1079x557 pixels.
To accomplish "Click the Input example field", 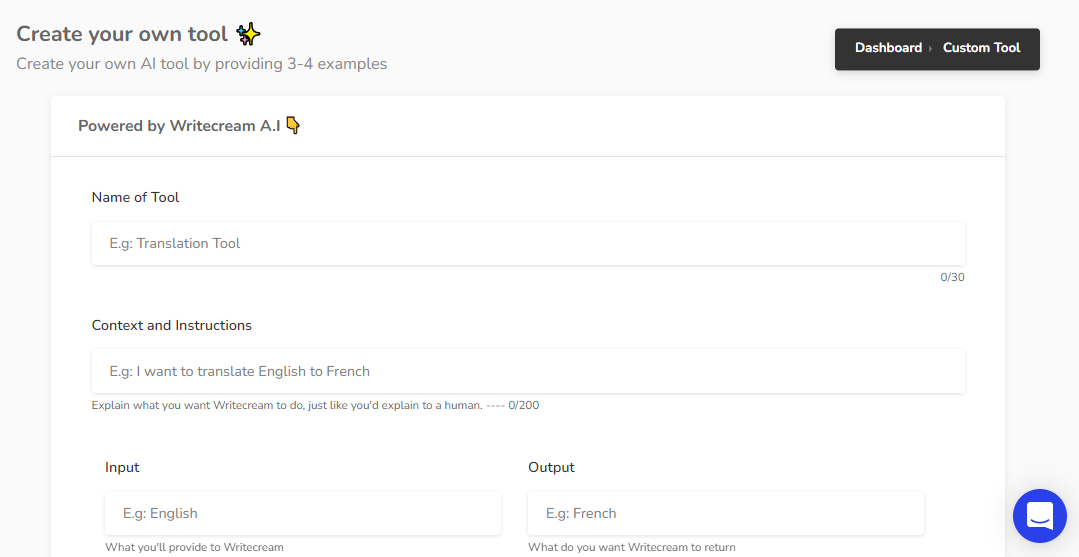I will tap(303, 513).
